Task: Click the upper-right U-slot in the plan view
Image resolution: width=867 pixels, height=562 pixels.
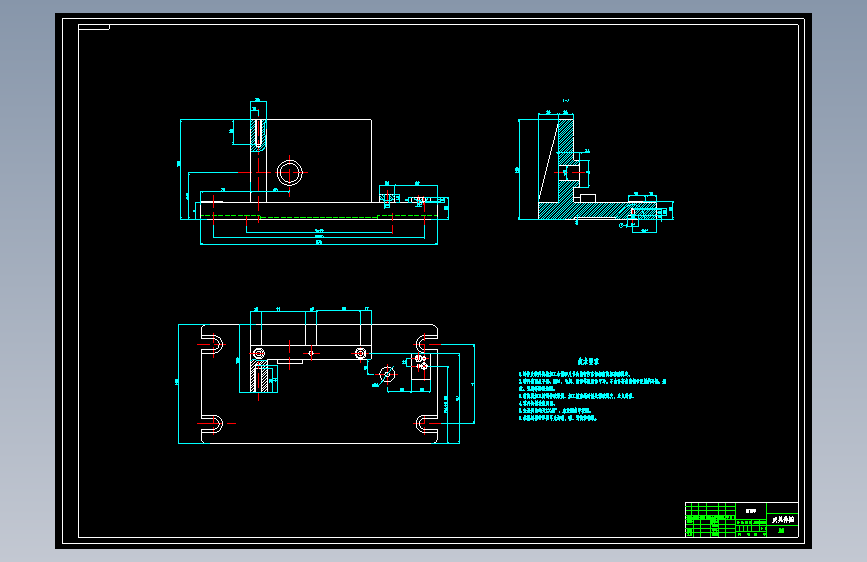Action: [x=426, y=345]
